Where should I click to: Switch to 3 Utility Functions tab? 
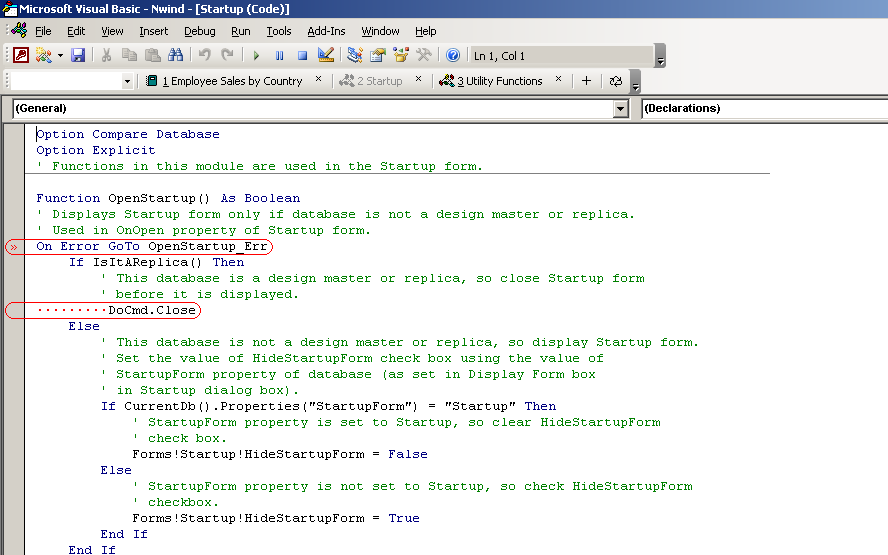490,81
